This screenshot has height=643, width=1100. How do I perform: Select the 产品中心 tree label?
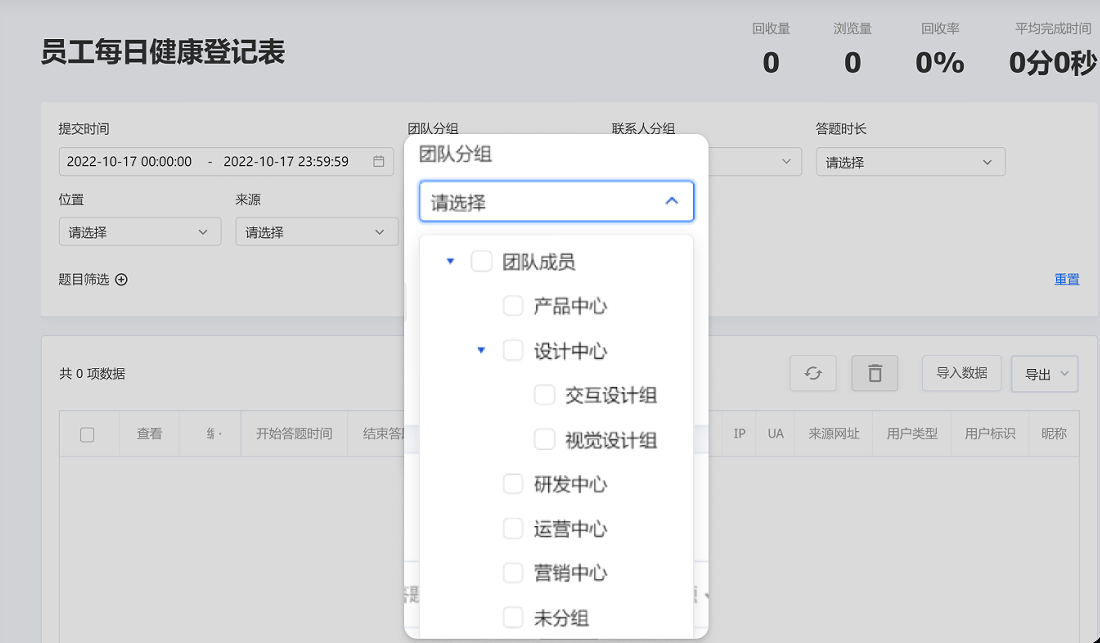[570, 306]
